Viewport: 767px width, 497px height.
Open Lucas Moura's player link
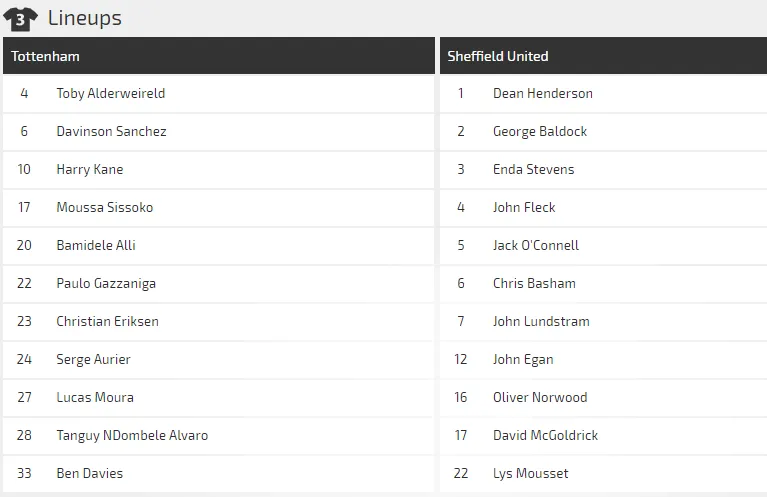pos(95,397)
